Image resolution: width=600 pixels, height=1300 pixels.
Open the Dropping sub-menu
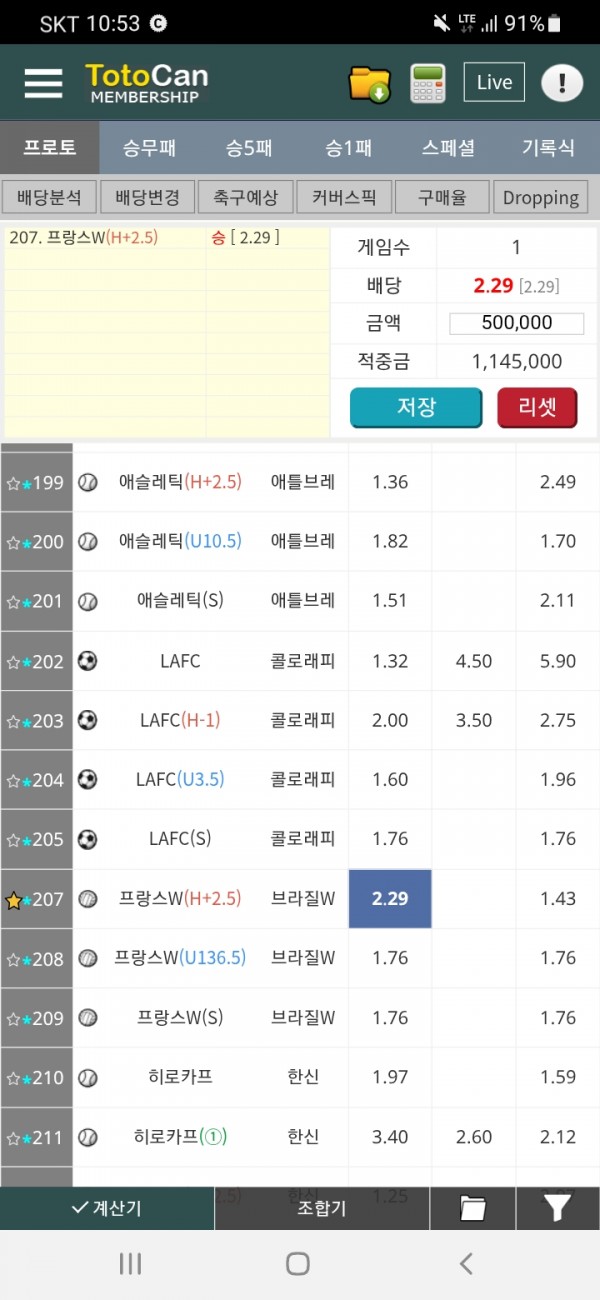coord(540,197)
